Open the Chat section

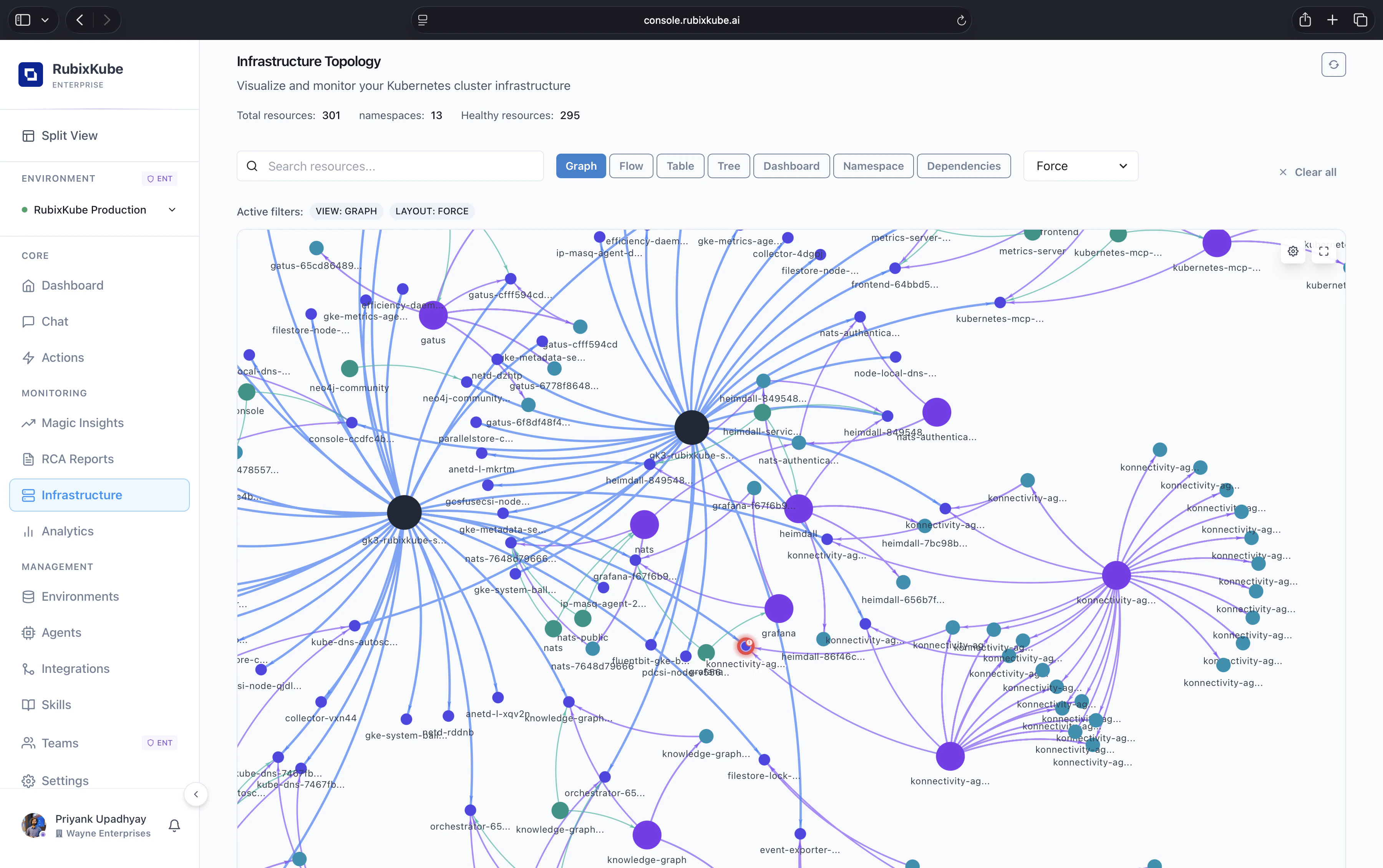55,321
